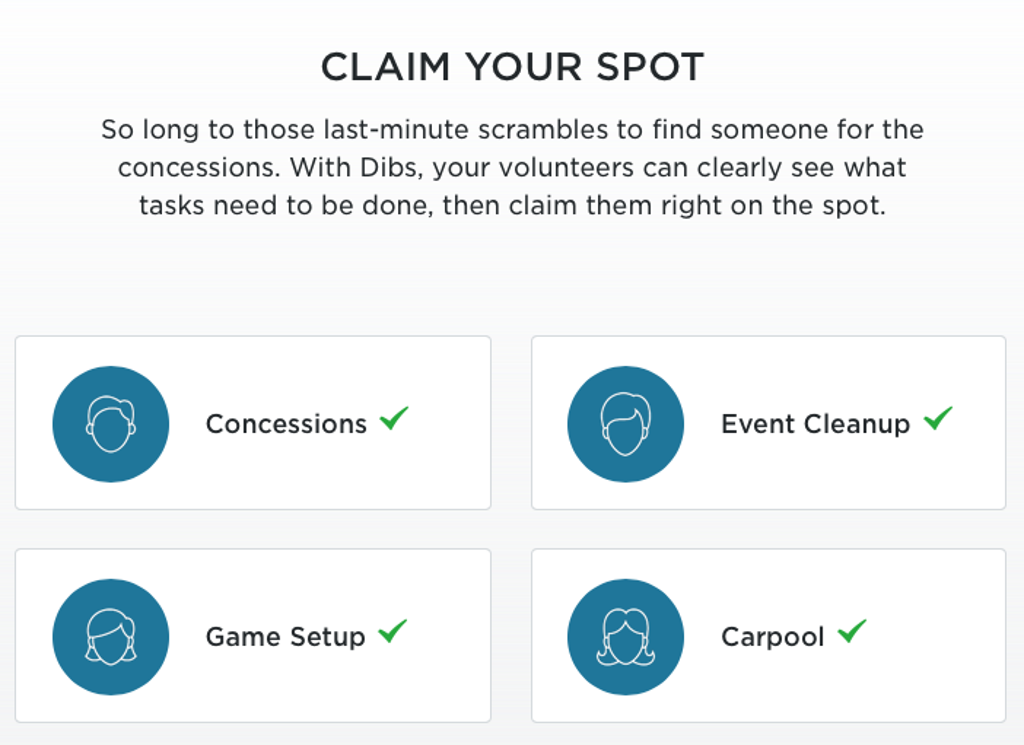This screenshot has height=745, width=1024.
Task: Uncheck the green checkmark next to Carpool
Action: pyautogui.click(x=851, y=631)
